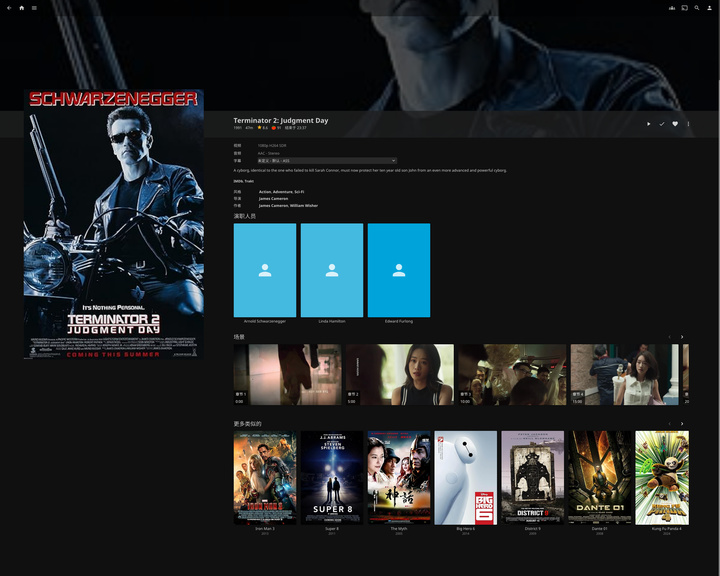Advance similar movies row with next arrow
Image resolution: width=720 pixels, height=576 pixels.
(x=682, y=424)
